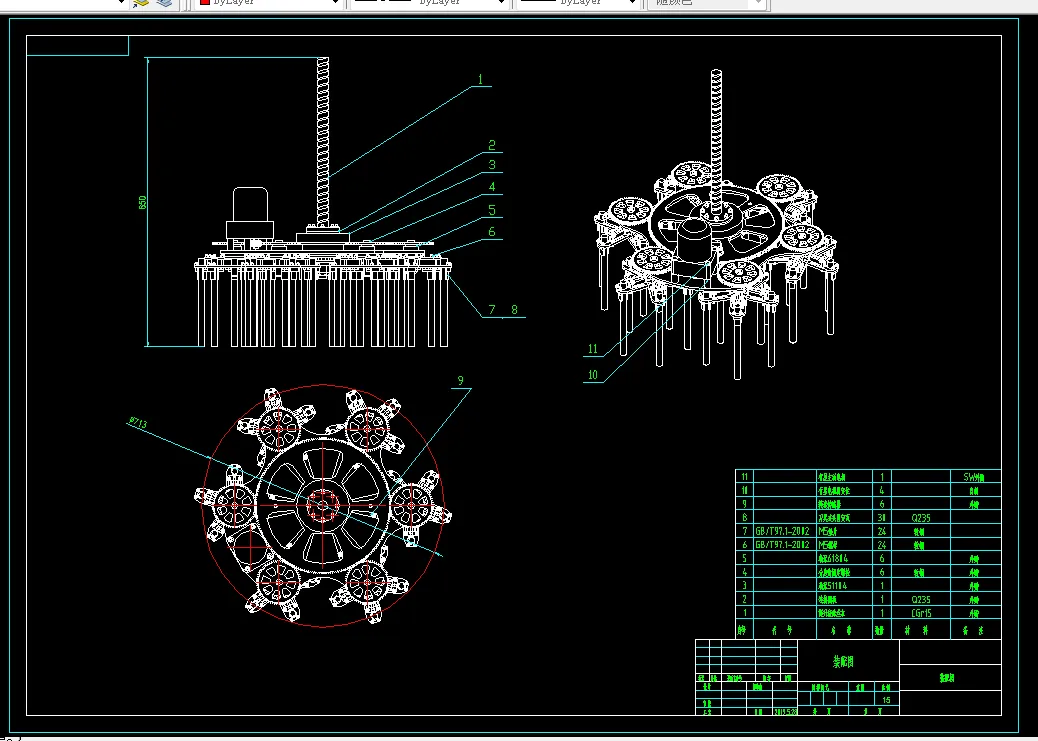Image resolution: width=1038 pixels, height=741 pixels.
Task: Select balloon number 10 under the isometric view
Action: (592, 375)
